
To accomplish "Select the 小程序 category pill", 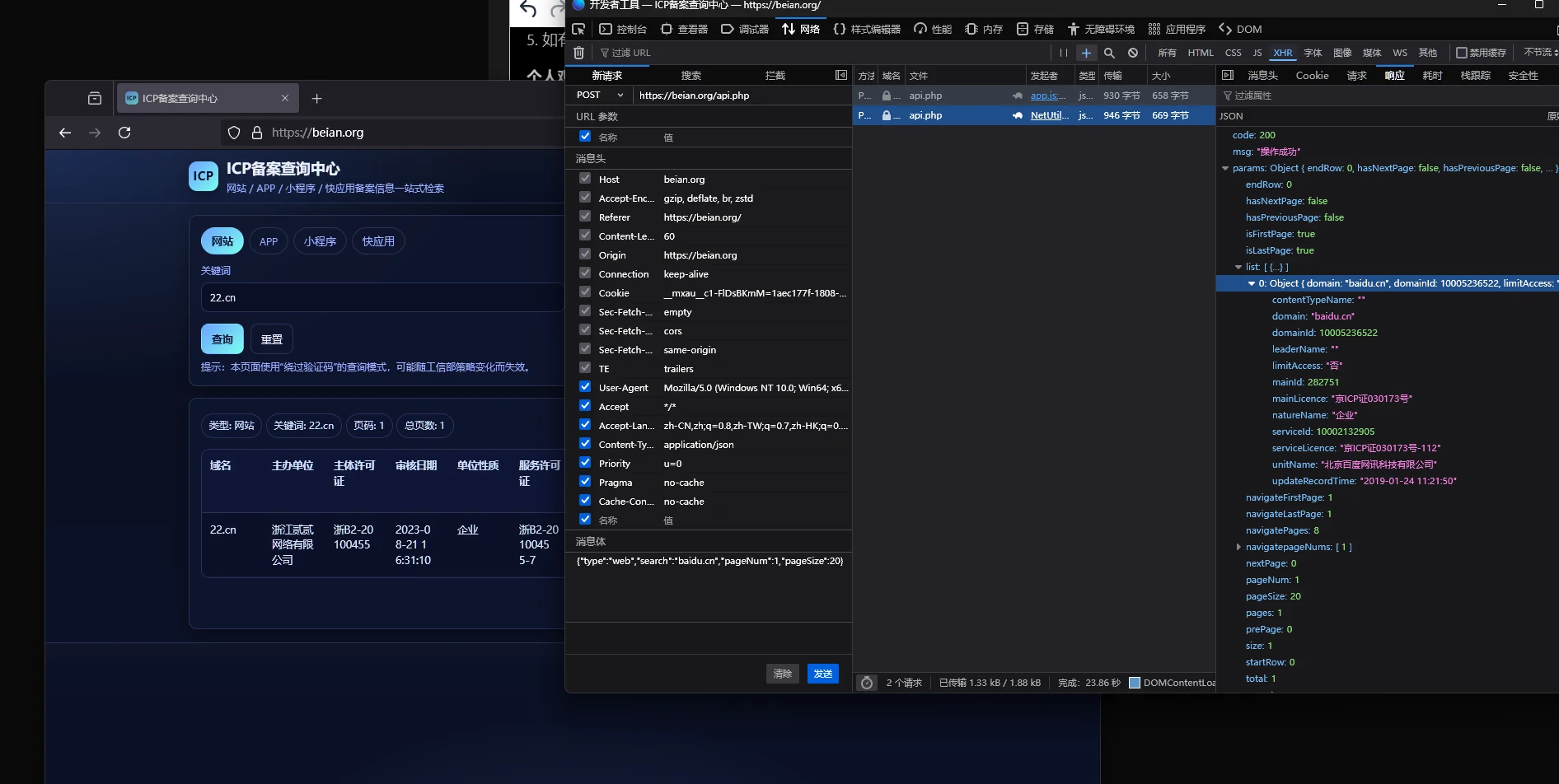I will (x=320, y=241).
